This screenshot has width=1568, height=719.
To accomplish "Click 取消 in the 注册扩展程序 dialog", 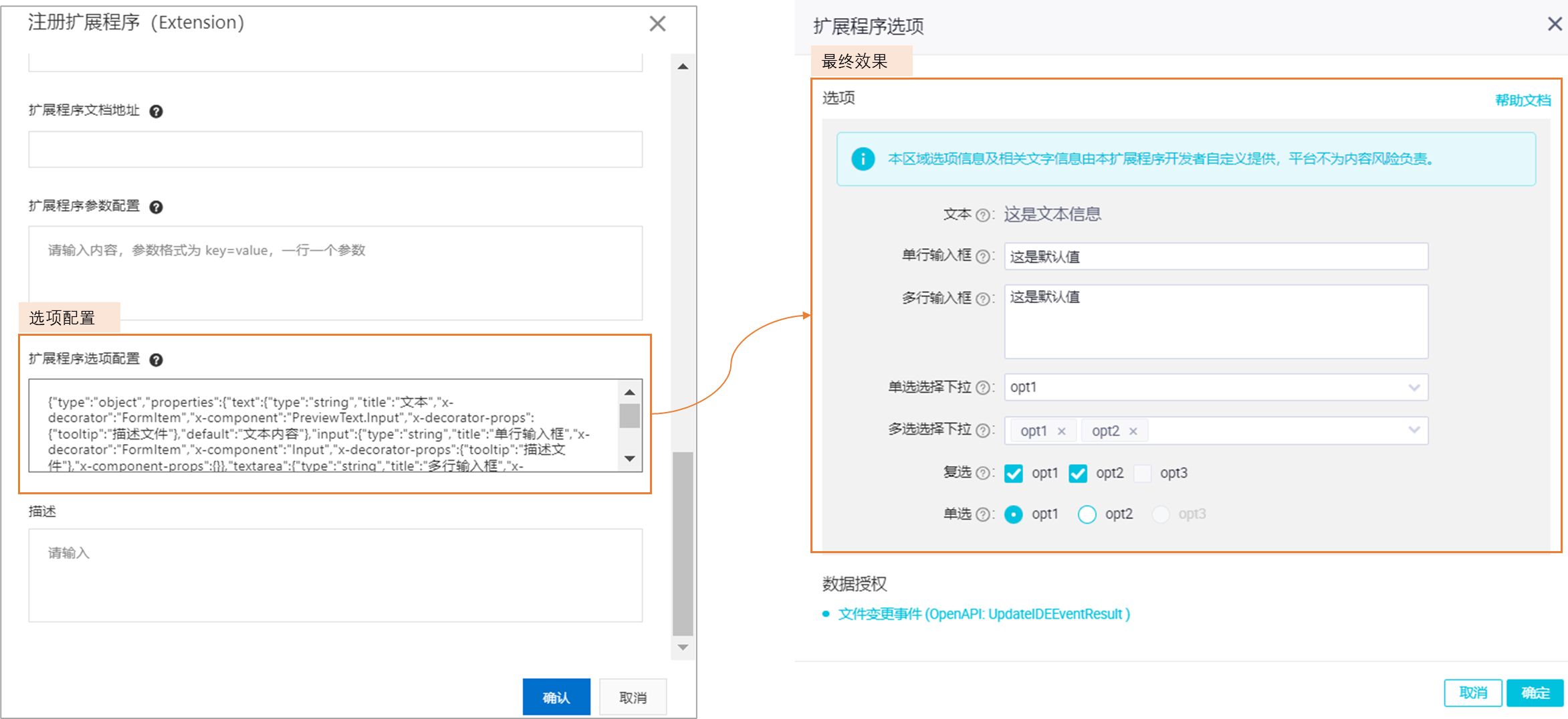I will [x=633, y=697].
